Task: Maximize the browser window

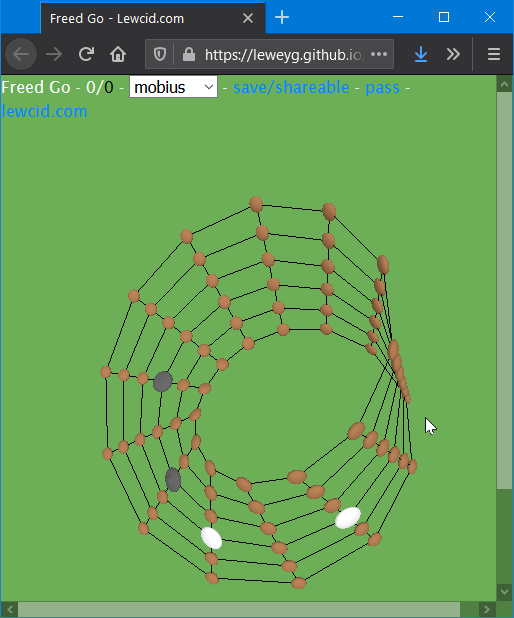Action: point(444,17)
